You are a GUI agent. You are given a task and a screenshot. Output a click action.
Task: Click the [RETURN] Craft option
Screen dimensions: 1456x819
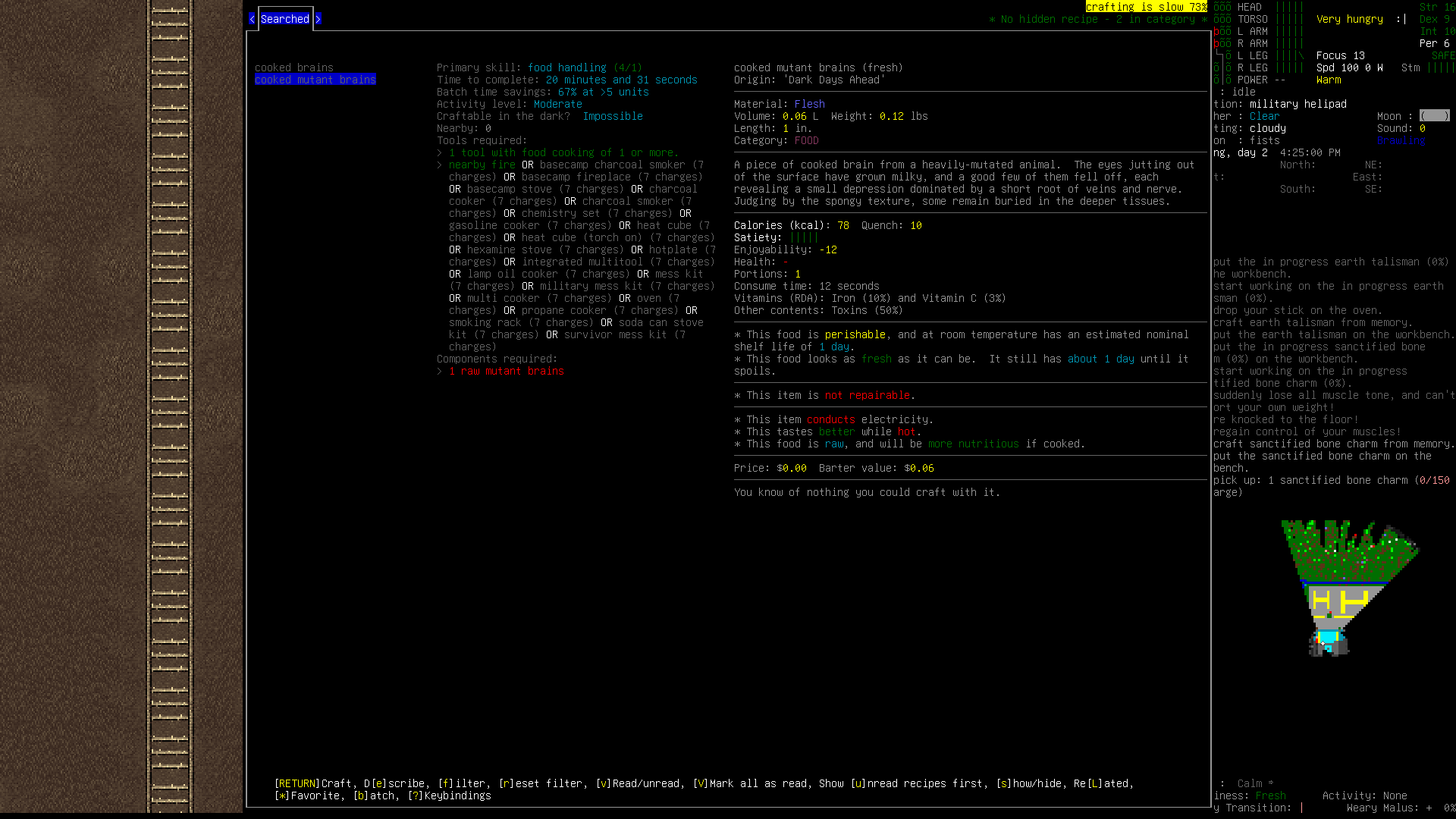click(x=313, y=783)
